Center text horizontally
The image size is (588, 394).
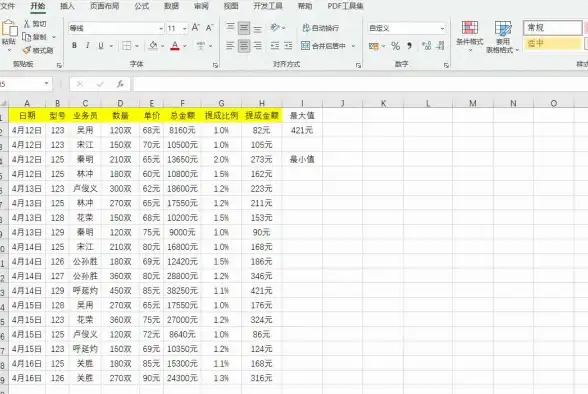(x=244, y=46)
